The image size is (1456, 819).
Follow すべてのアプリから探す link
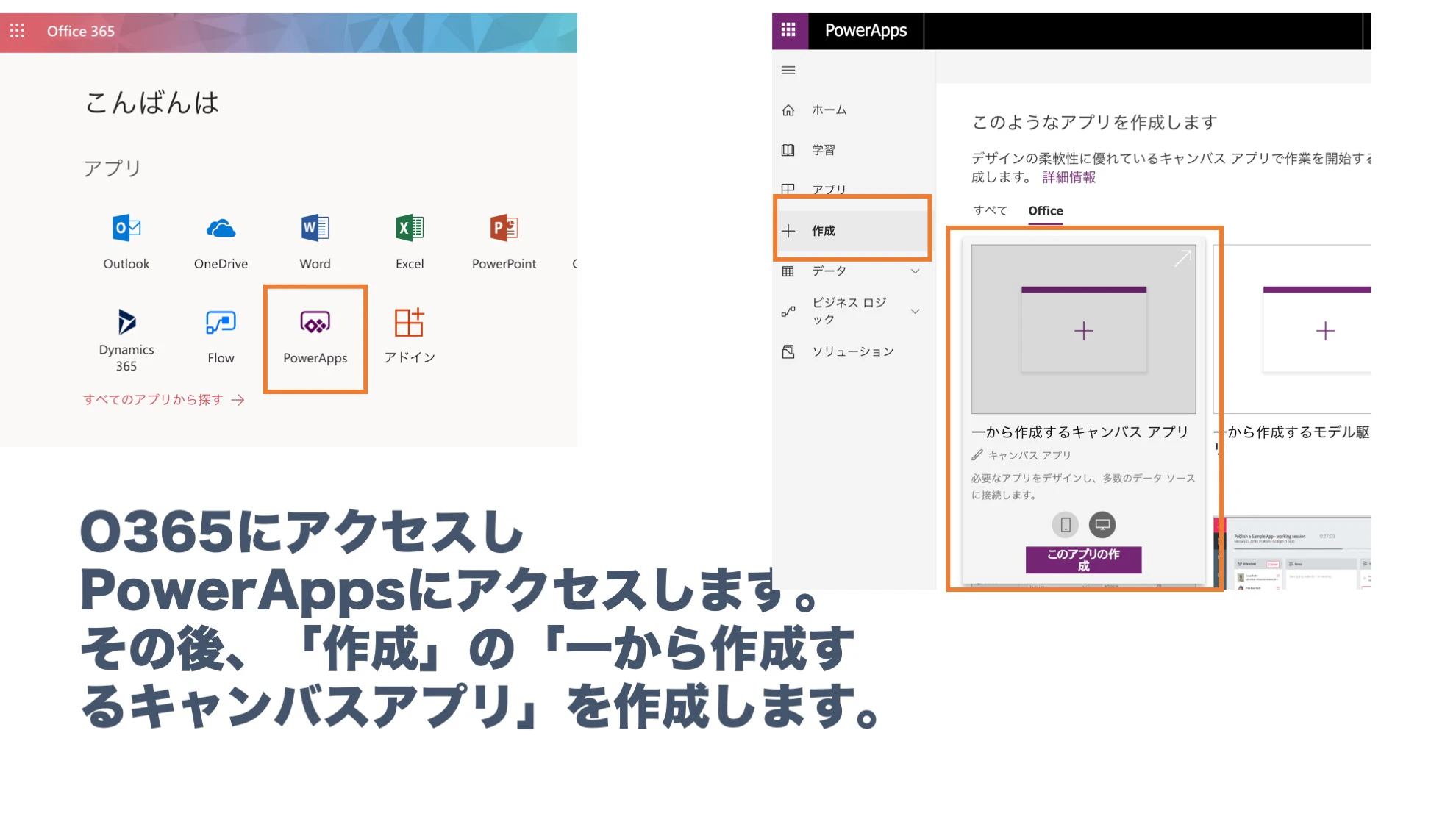click(x=163, y=400)
